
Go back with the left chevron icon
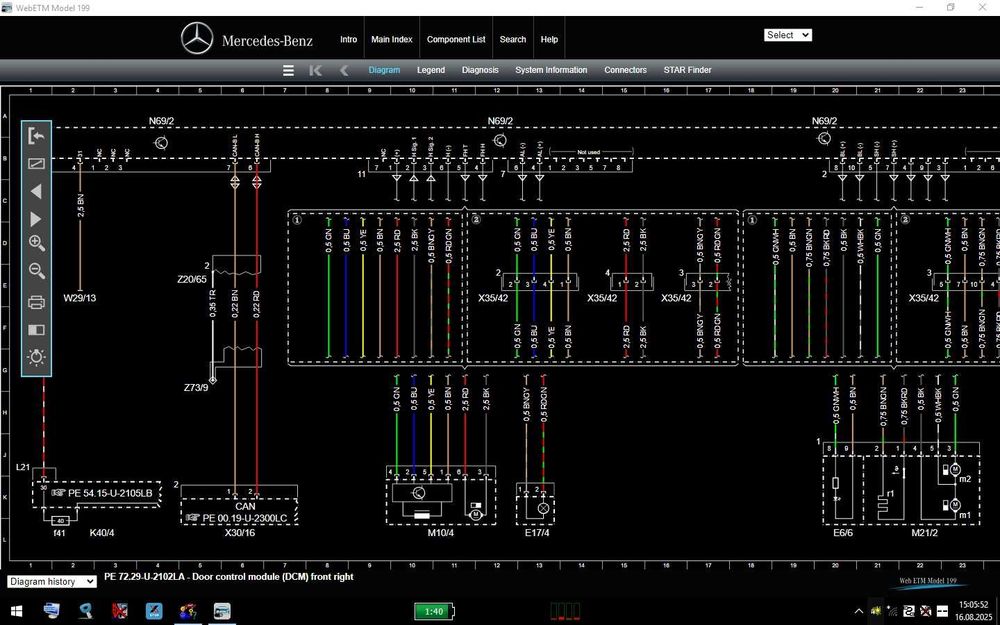[x=344, y=70]
